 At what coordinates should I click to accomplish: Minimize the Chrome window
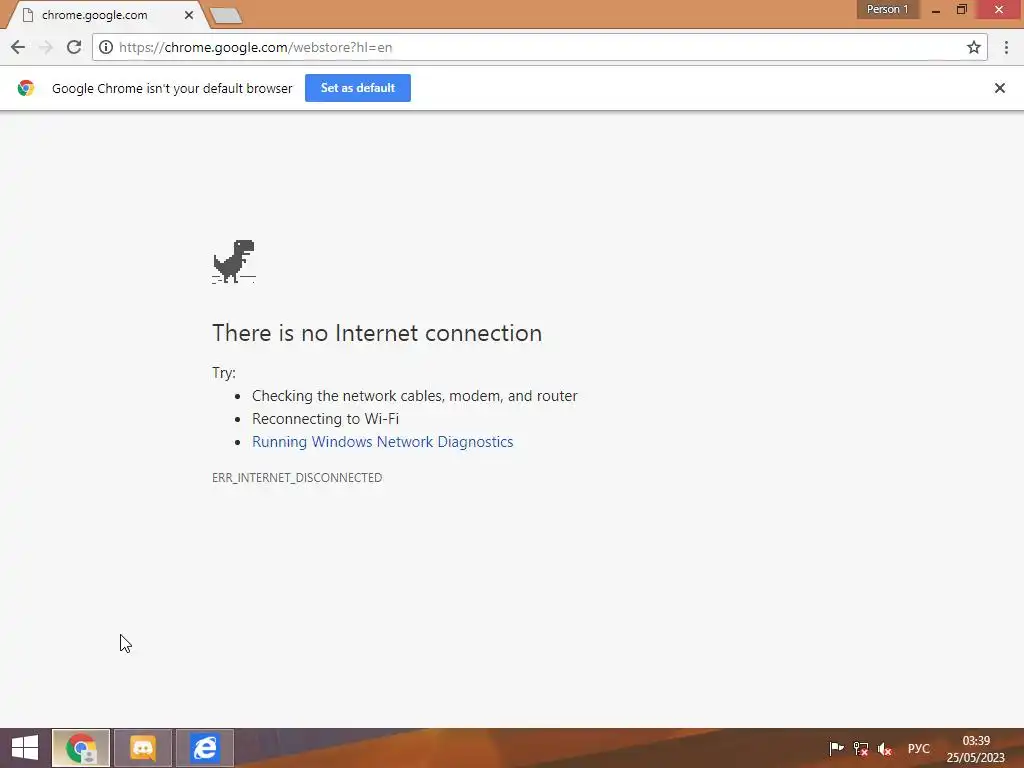(x=936, y=10)
